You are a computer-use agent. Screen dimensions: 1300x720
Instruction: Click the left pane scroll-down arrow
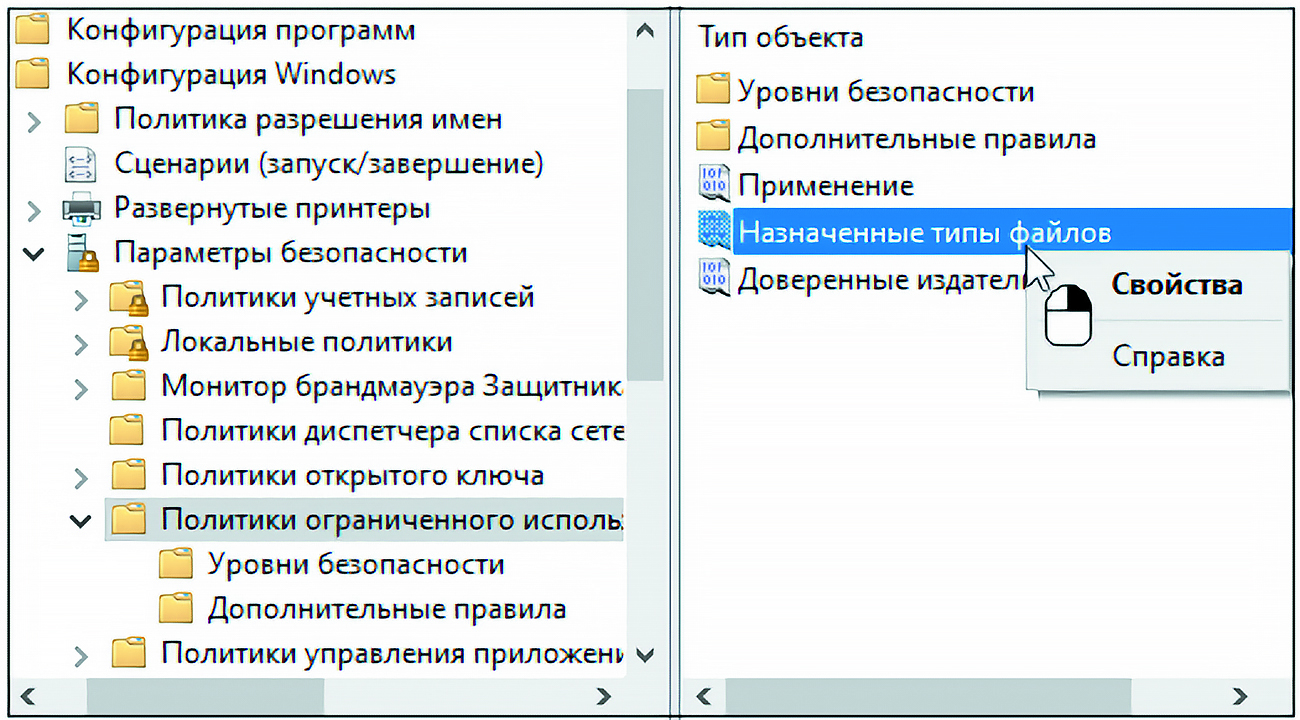pos(645,656)
